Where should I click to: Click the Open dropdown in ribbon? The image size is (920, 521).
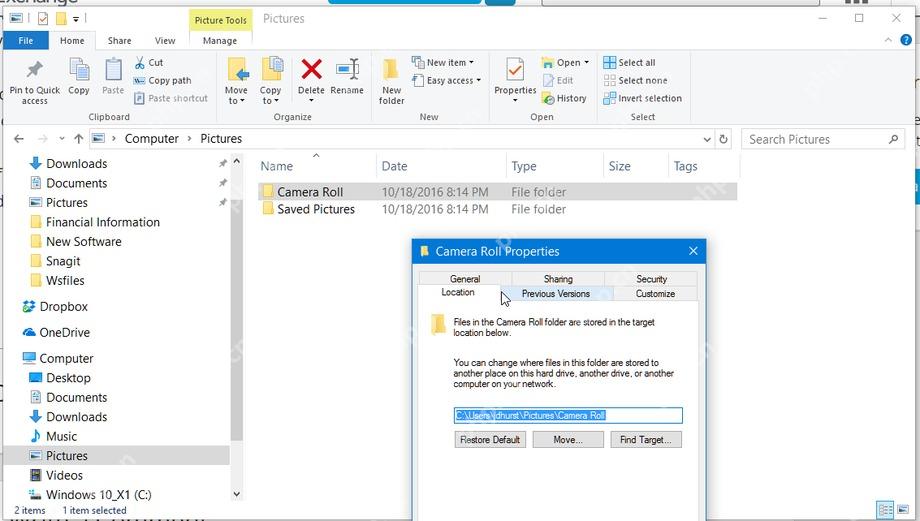coord(565,62)
